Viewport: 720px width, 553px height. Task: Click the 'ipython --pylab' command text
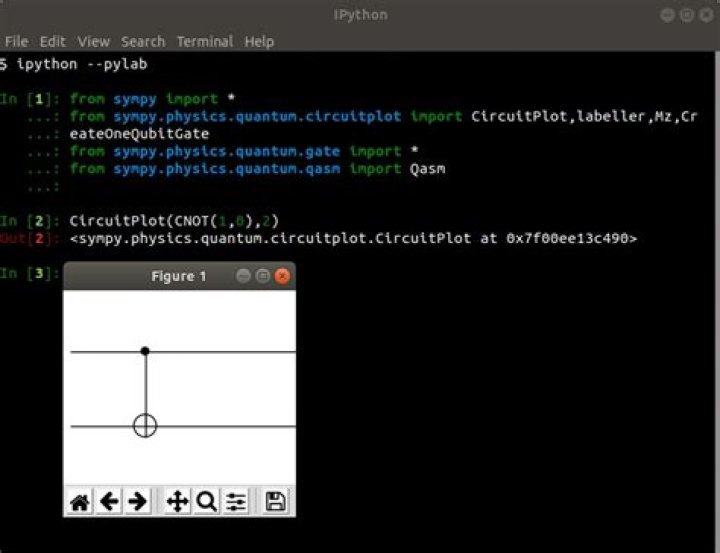[x=82, y=64]
